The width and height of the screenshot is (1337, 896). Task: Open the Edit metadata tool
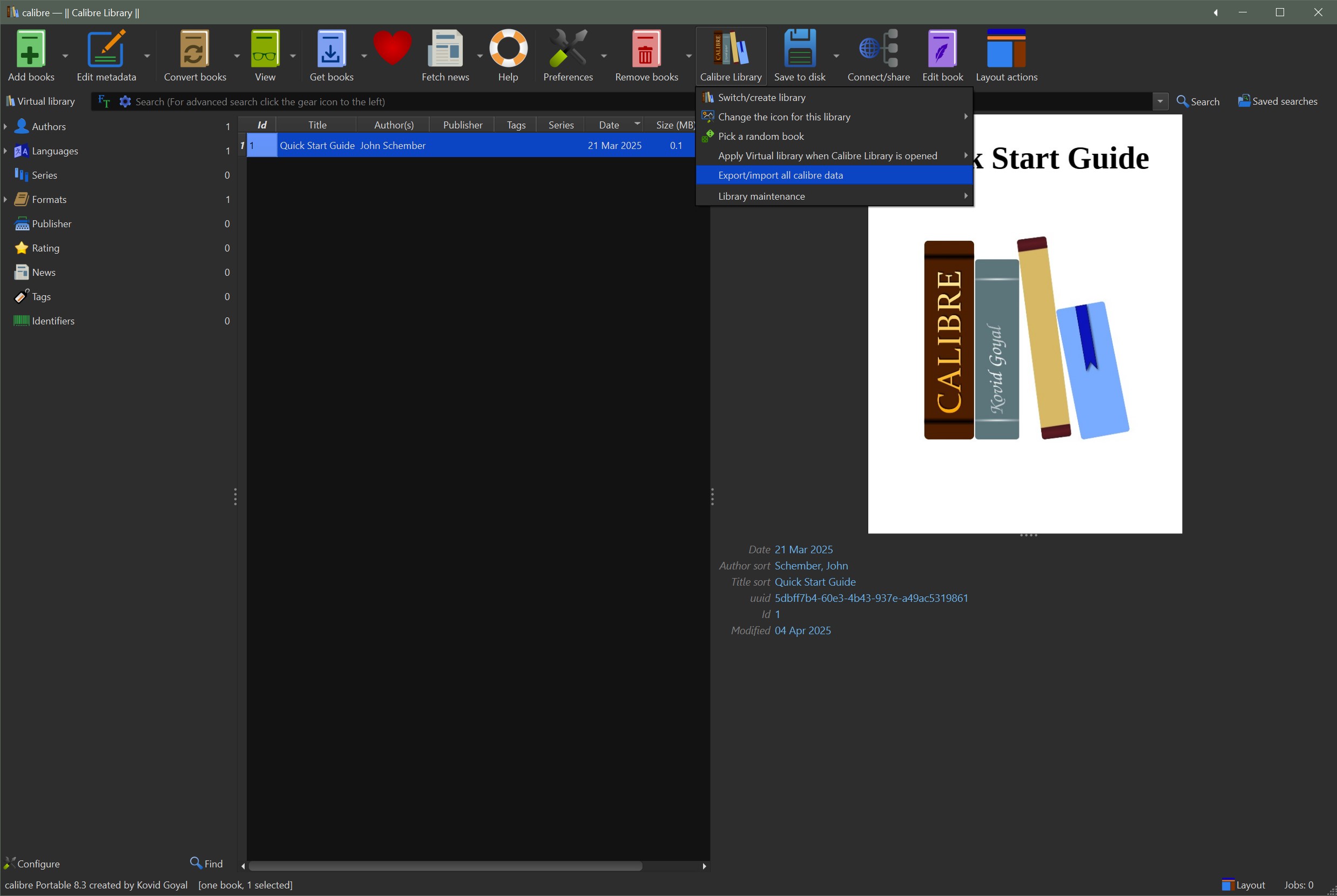[x=106, y=49]
